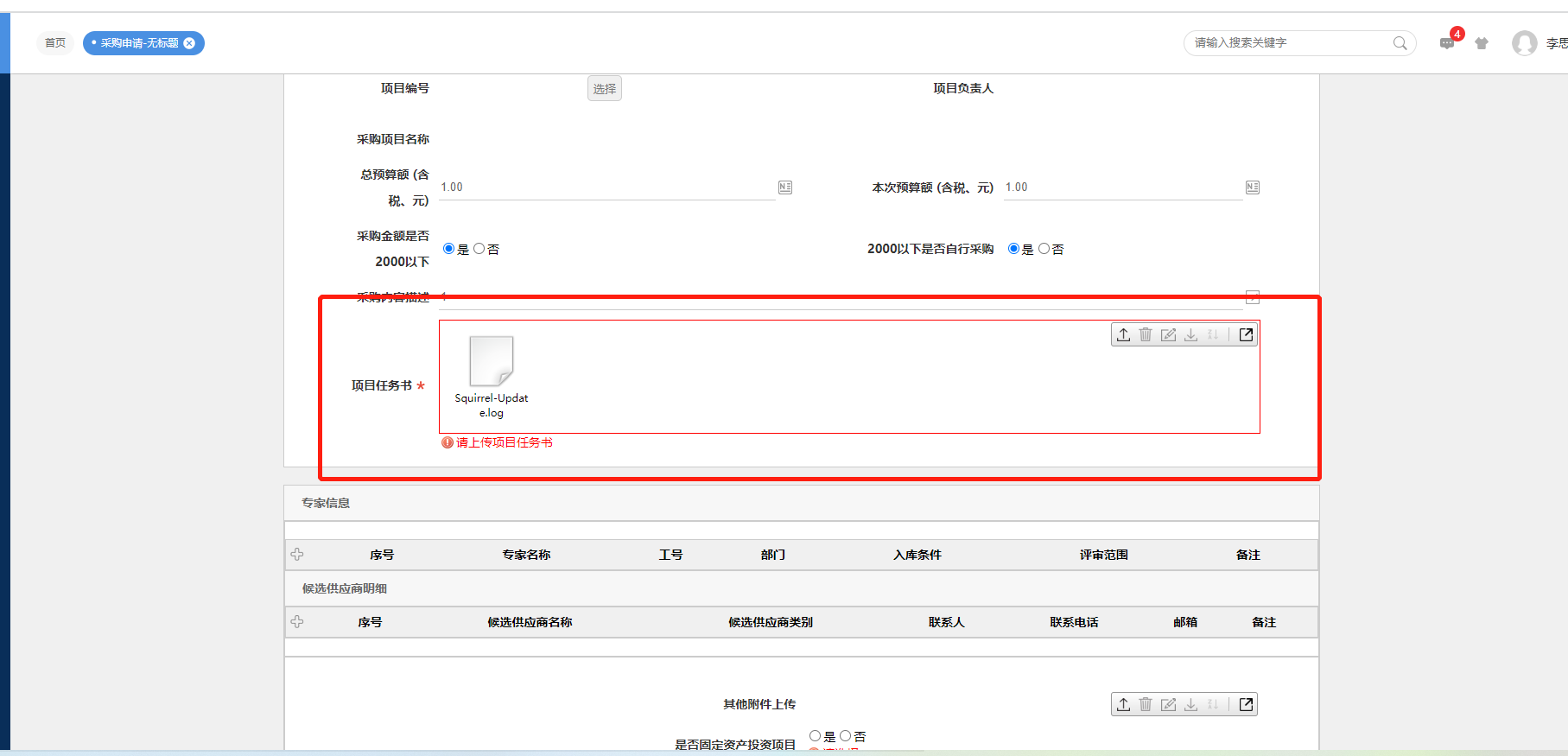Switch to the 首页 tab

click(x=55, y=43)
